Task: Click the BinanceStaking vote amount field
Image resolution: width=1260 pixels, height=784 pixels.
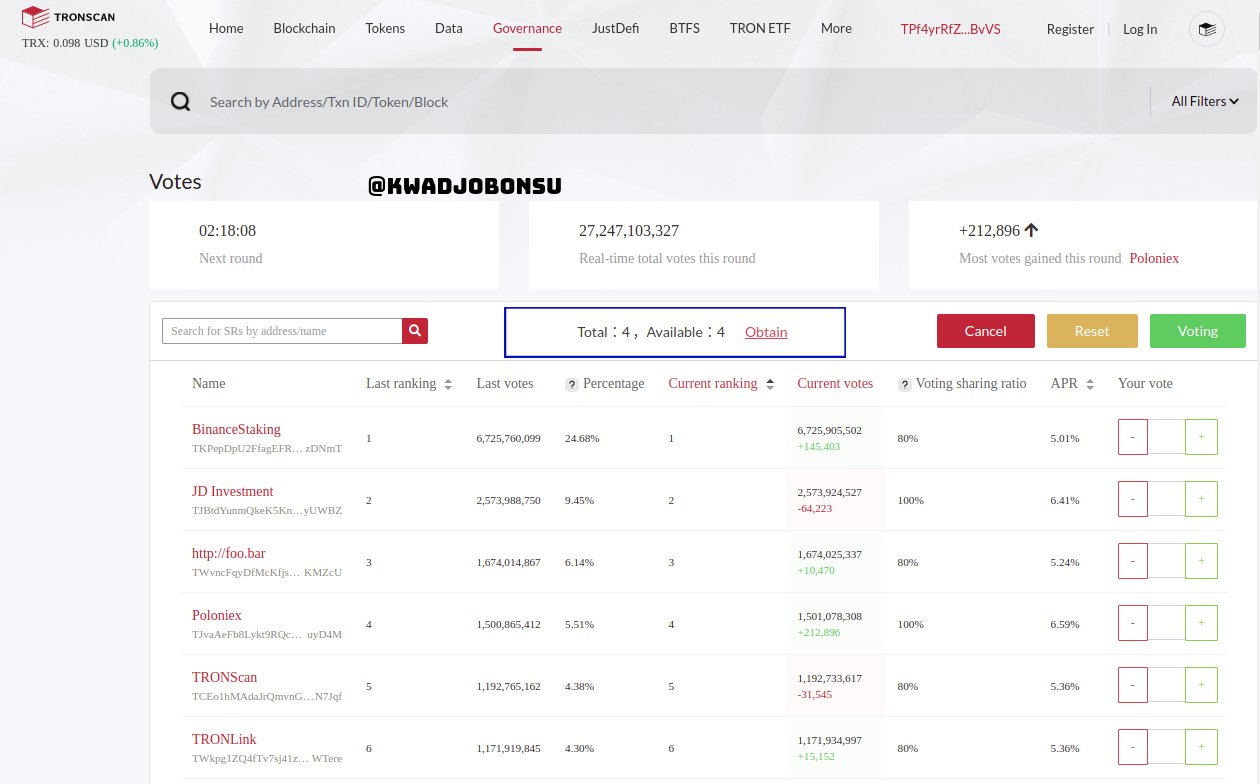Action: 1167,437
